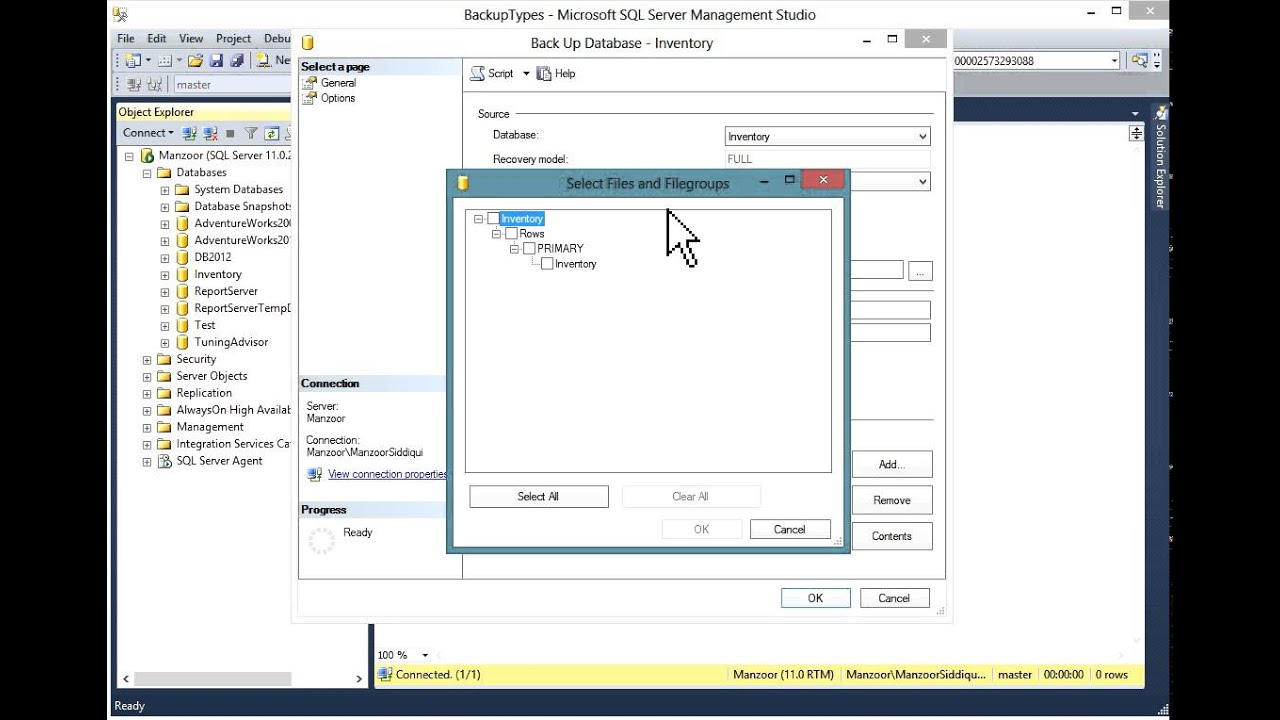Click the Database Snapshots folder icon
This screenshot has height=720, width=1280.
coord(182,207)
